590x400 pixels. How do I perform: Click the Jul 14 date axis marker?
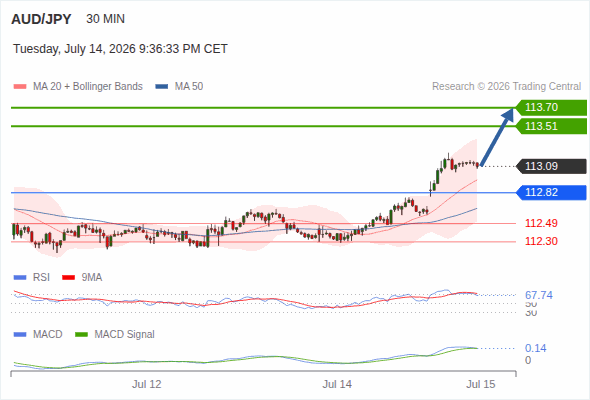click(x=337, y=384)
